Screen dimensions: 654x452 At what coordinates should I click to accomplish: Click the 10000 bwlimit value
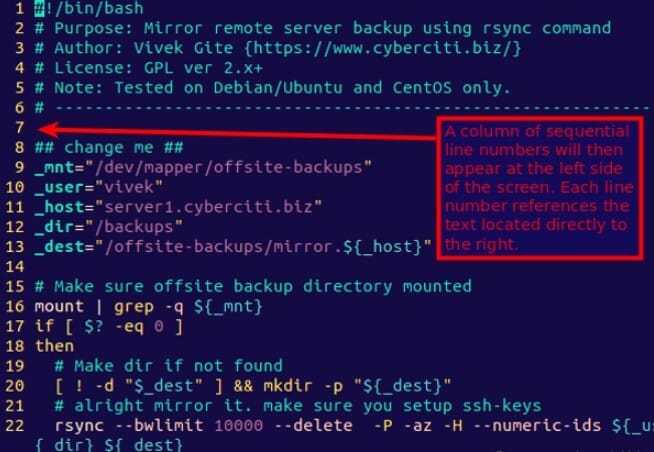[239, 426]
